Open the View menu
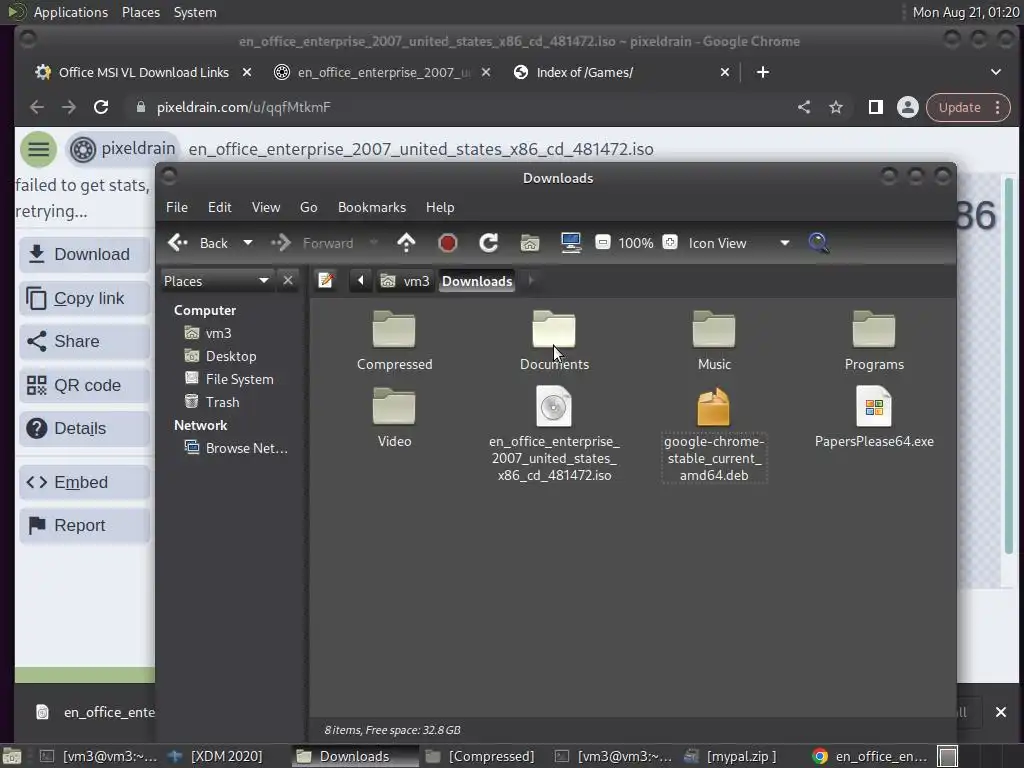The image size is (1024, 768). pyautogui.click(x=266, y=207)
